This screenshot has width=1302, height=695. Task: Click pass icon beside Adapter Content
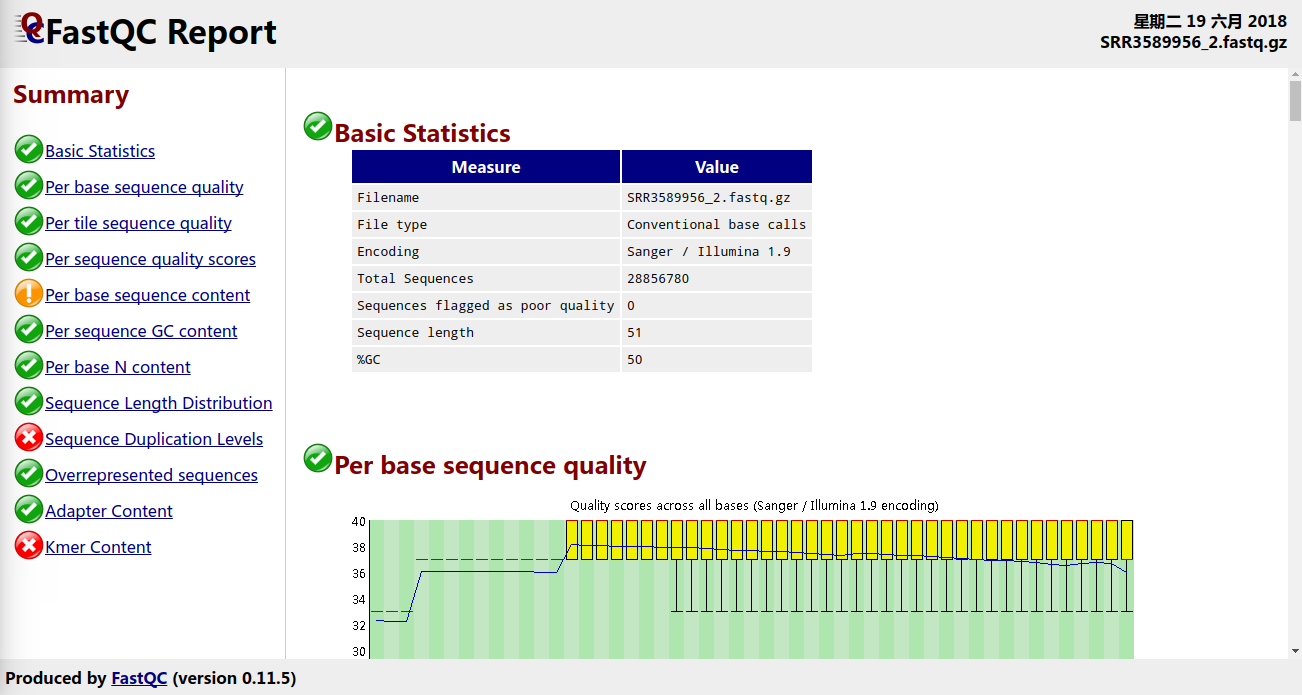(29, 510)
